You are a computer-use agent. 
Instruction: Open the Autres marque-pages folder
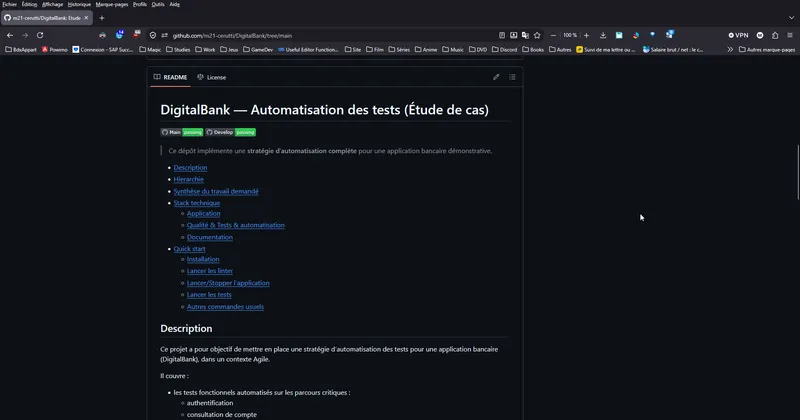click(767, 50)
